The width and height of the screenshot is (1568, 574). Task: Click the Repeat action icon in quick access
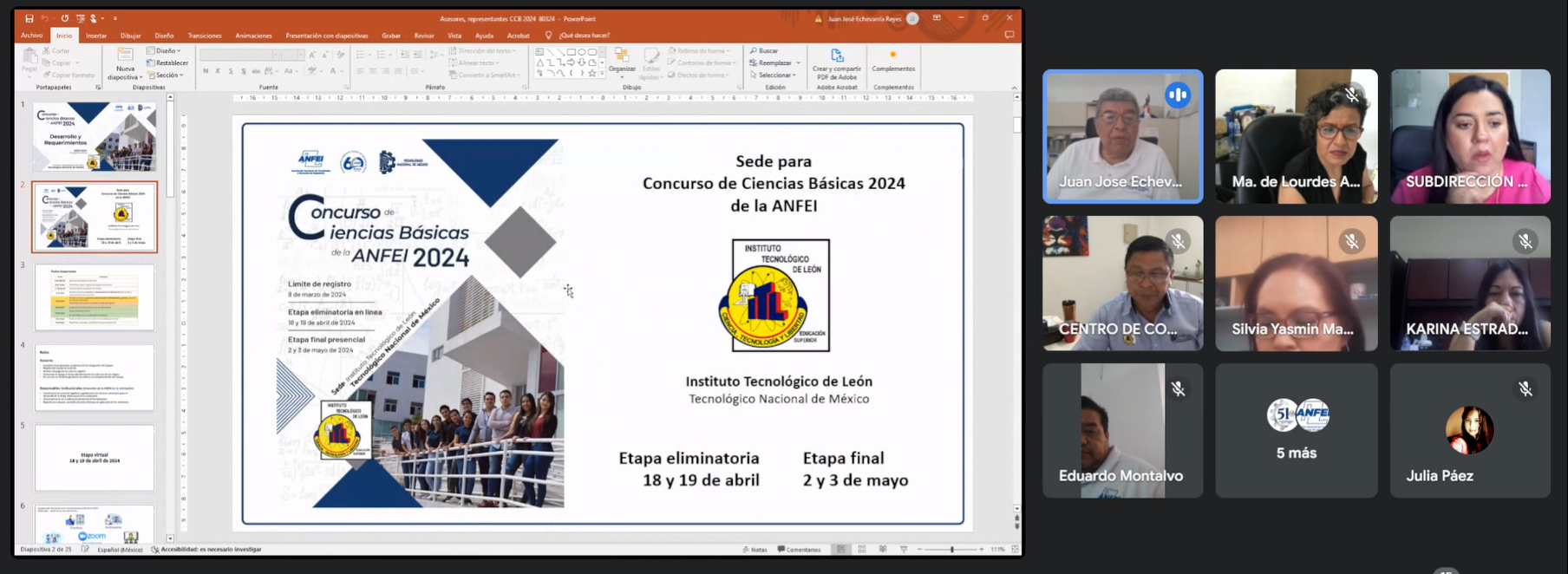[x=65, y=18]
